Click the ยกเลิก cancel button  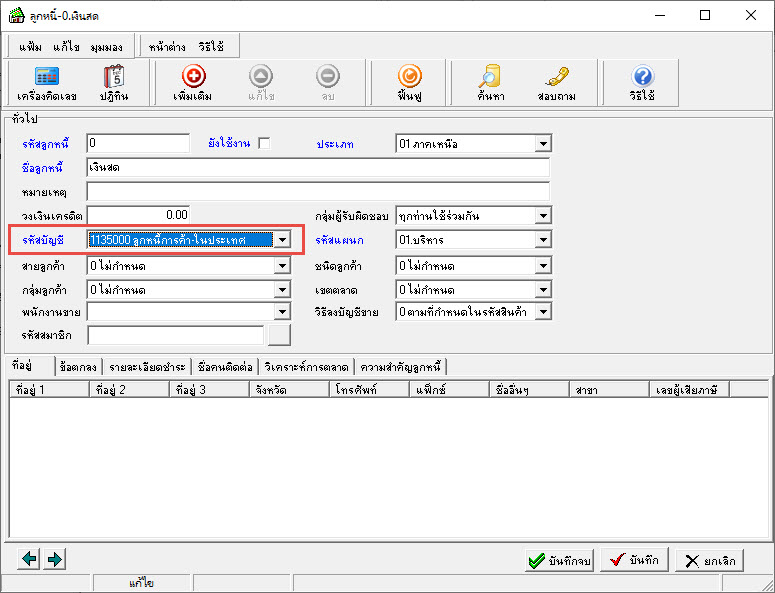coord(709,561)
